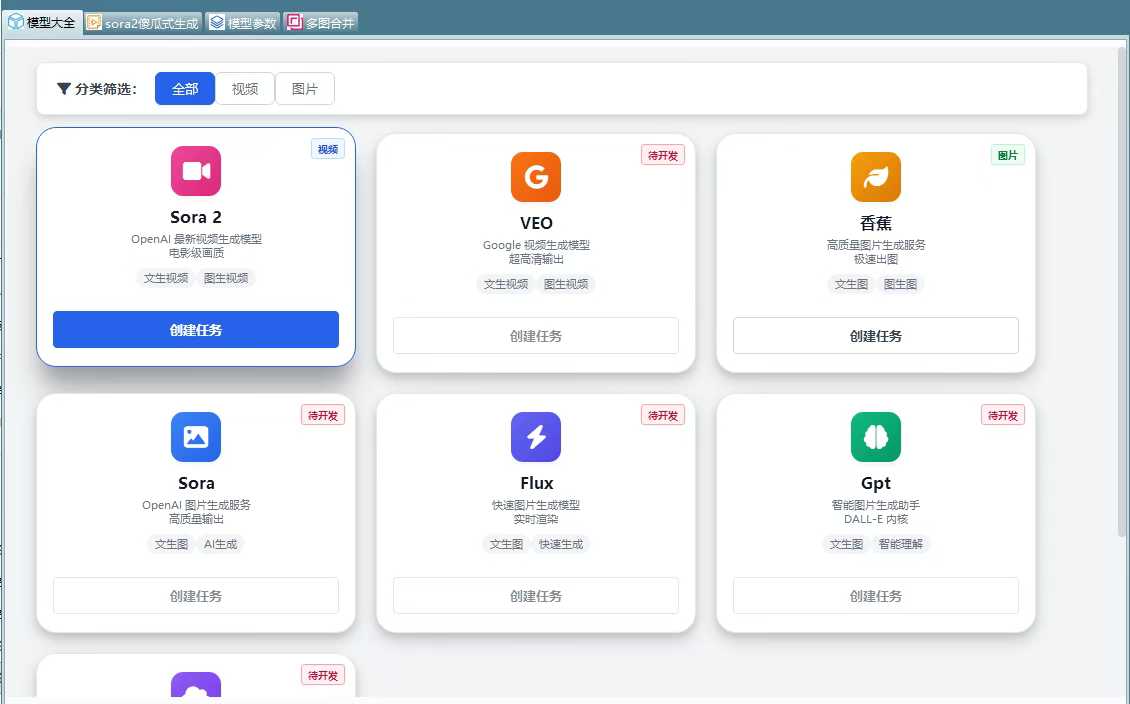Viewport: 1130px width, 704px height.
Task: Click the pink Sora 2 video camera icon
Action: tap(196, 171)
